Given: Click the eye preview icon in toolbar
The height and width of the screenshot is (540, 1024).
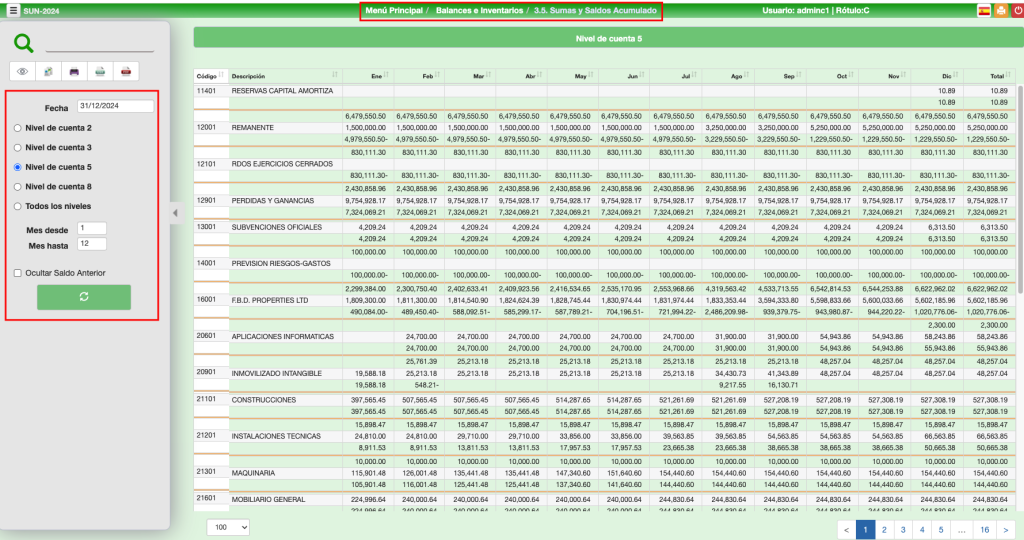Looking at the screenshot, I should tap(23, 71).
